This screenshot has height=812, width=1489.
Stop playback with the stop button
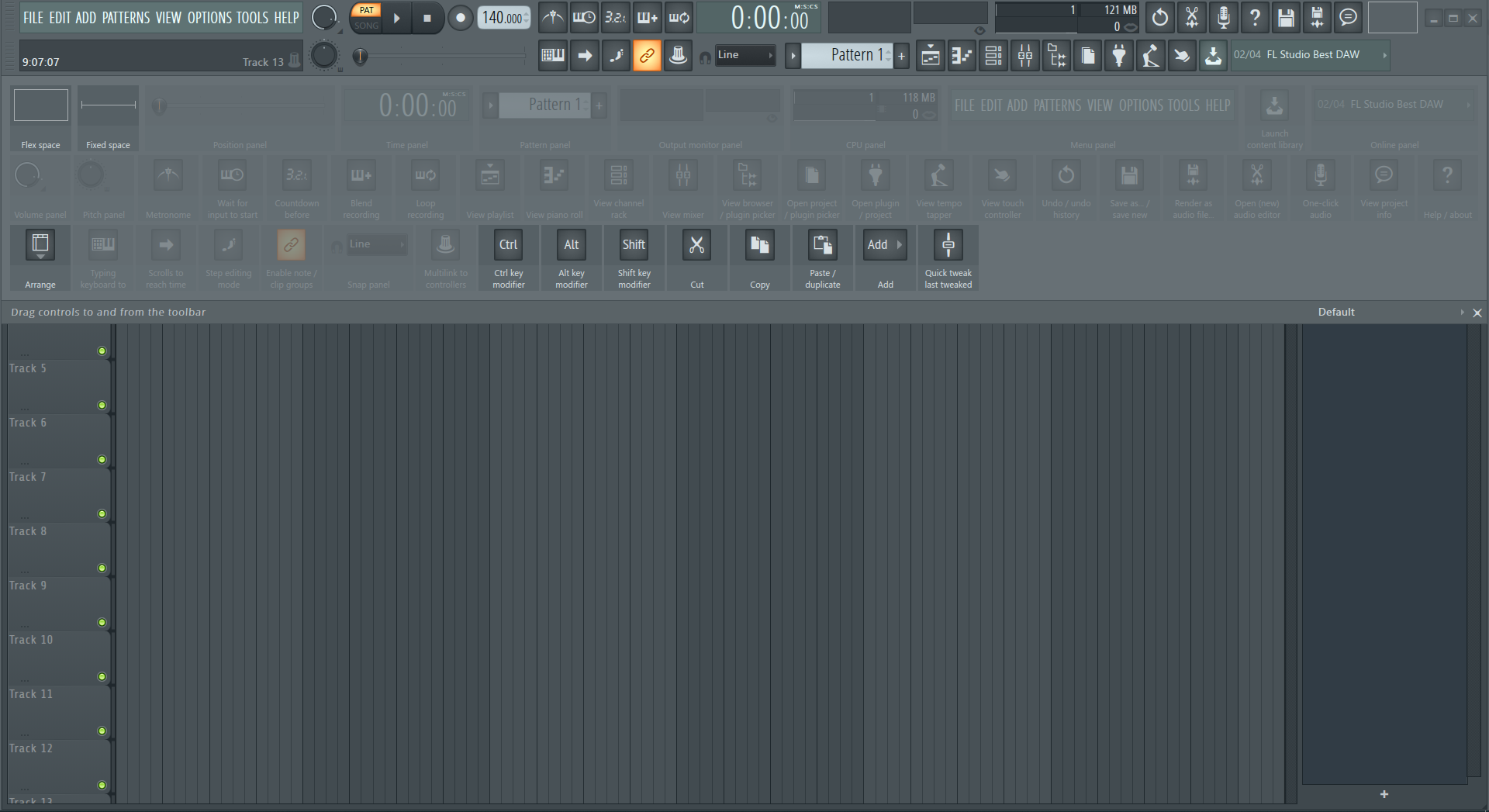click(x=427, y=18)
